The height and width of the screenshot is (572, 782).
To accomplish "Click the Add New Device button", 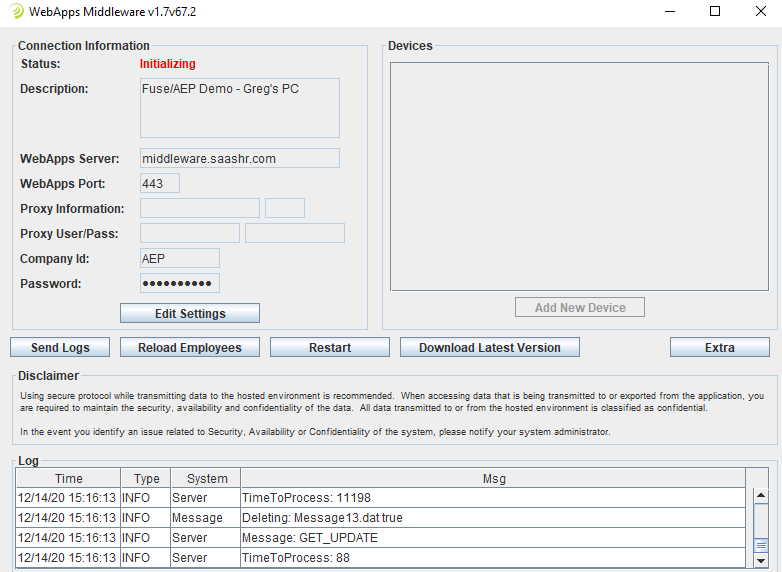I will [x=580, y=308].
